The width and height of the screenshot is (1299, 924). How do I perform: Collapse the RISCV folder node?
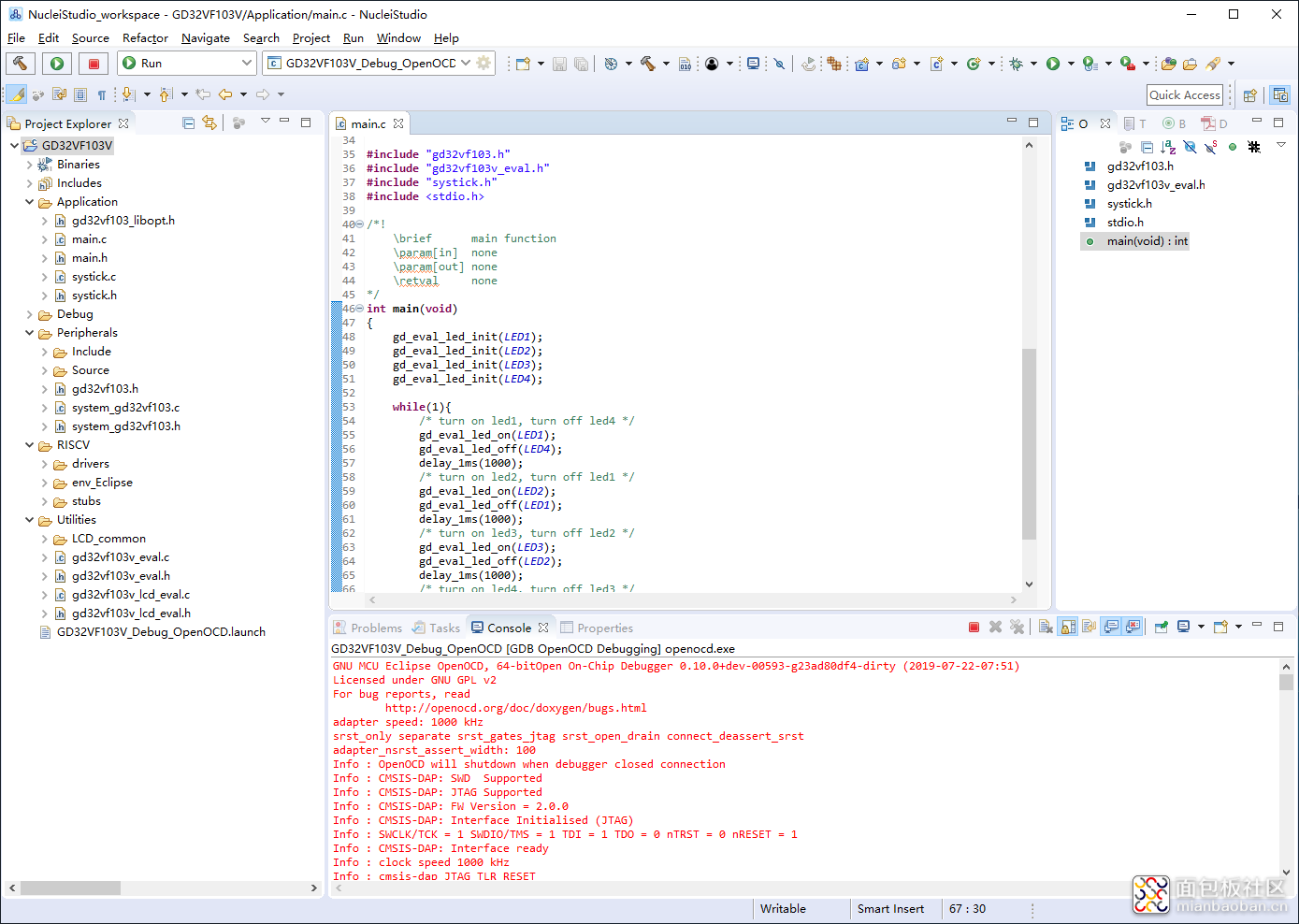[x=29, y=445]
